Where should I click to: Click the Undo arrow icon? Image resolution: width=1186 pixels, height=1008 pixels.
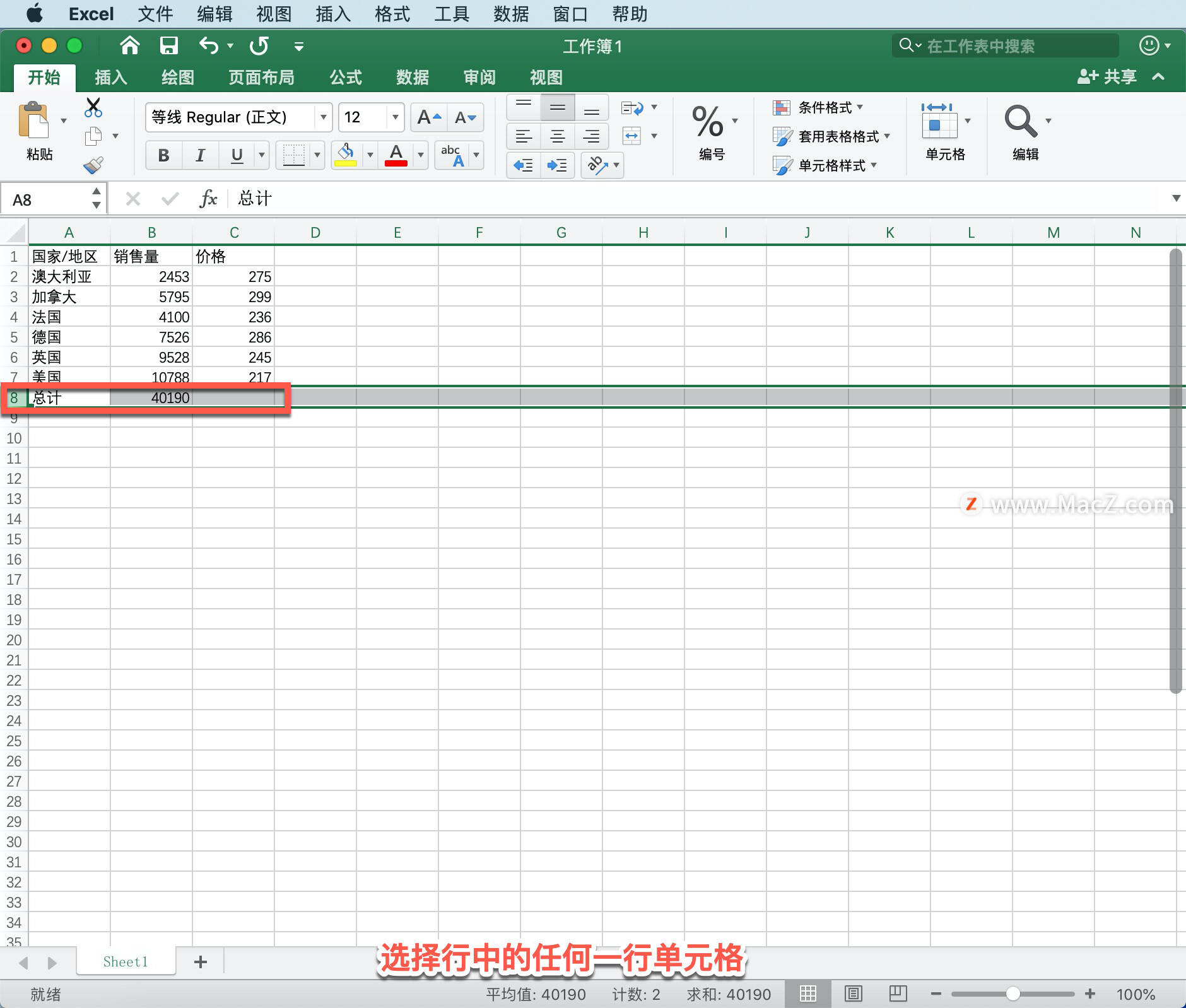(209, 45)
